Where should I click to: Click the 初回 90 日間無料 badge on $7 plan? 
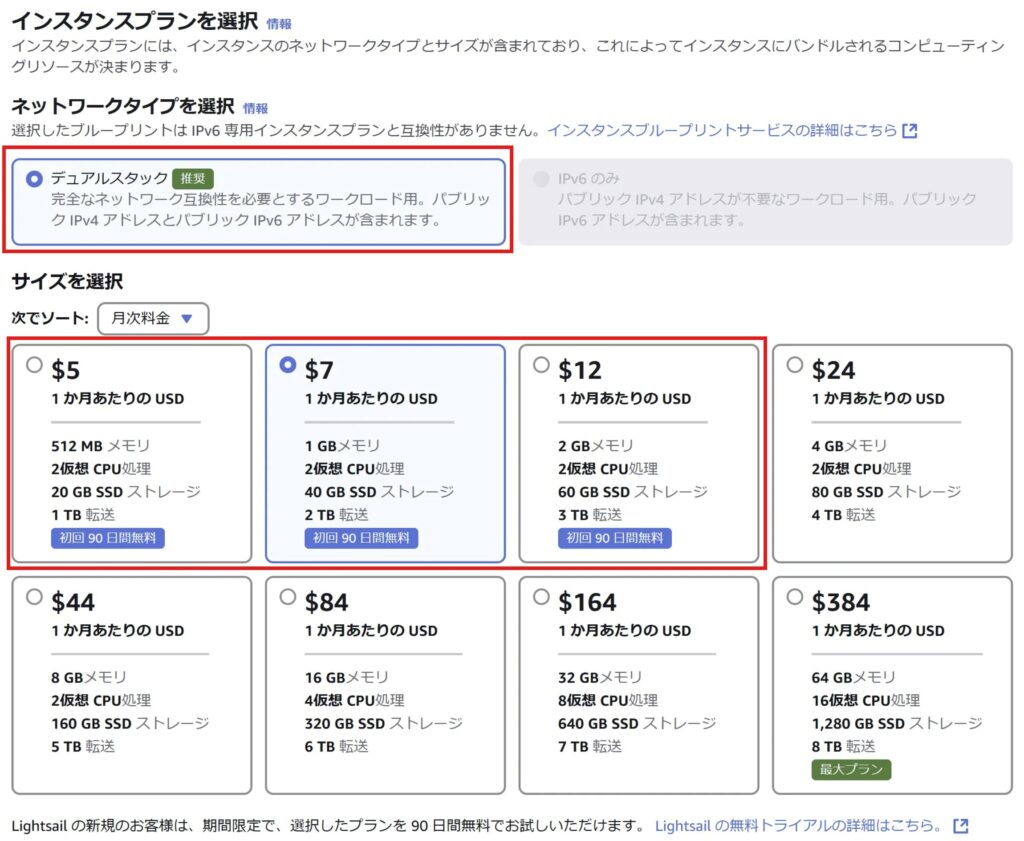[x=361, y=538]
